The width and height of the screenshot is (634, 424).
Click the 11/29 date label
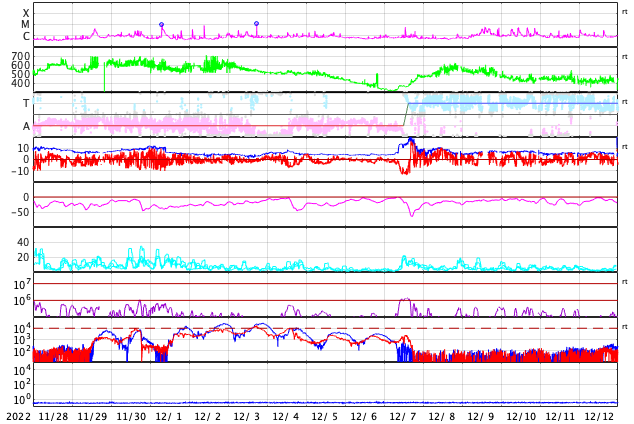pyautogui.click(x=93, y=417)
